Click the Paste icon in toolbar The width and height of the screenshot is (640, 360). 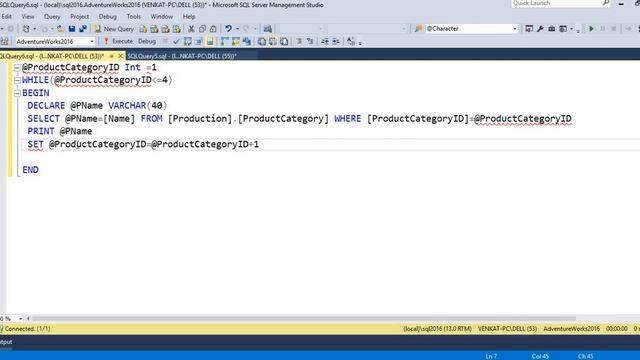pos(213,29)
